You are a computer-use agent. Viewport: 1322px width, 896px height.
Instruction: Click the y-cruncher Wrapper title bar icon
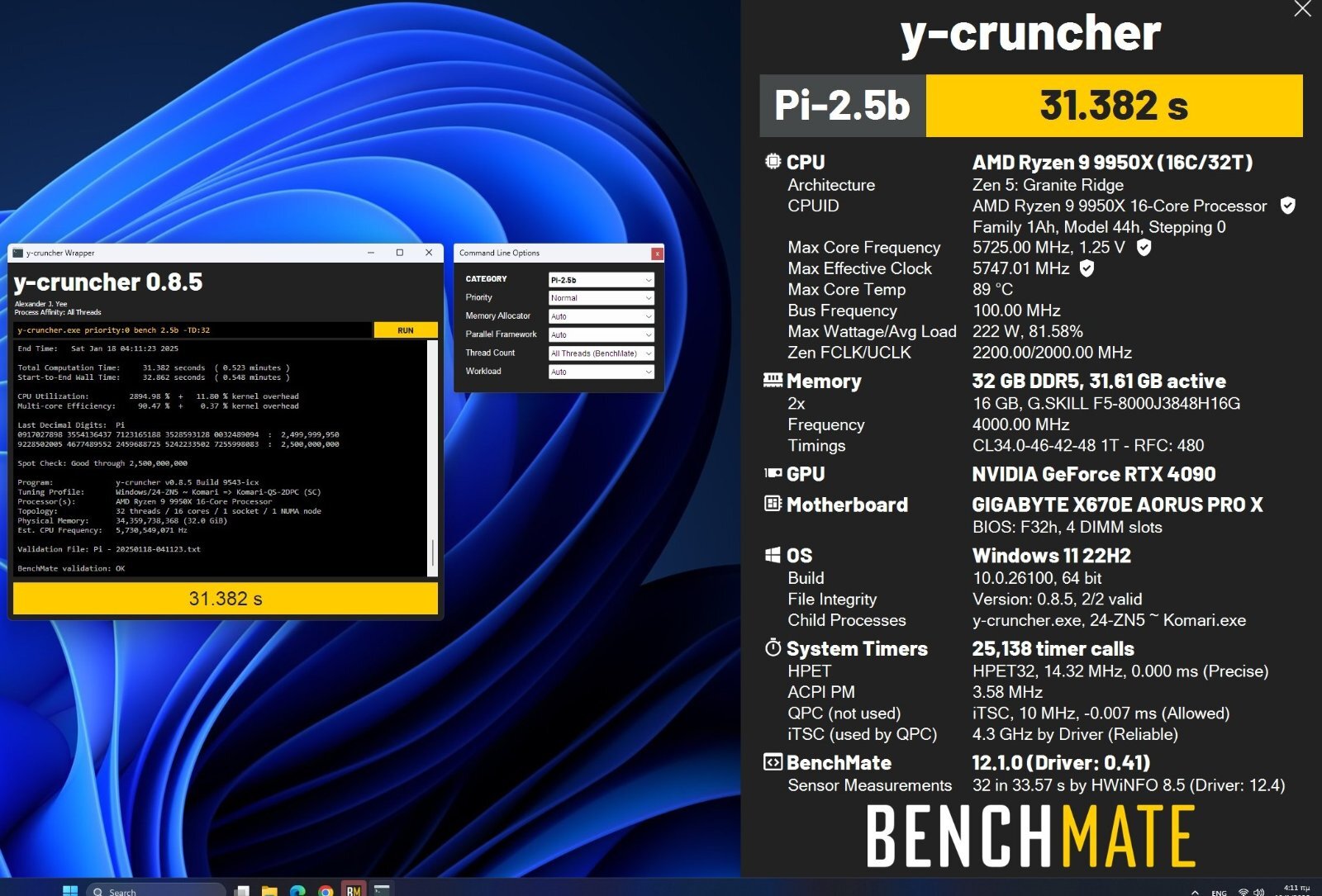[x=18, y=253]
